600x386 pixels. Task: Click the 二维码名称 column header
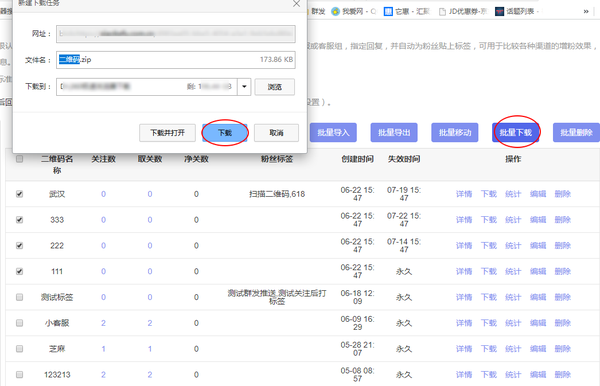point(57,164)
